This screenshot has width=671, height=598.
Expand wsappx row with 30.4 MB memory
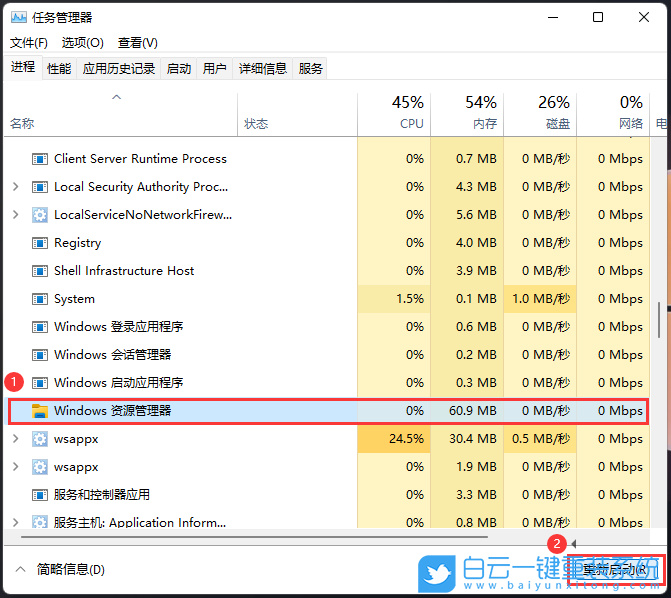pyautogui.click(x=16, y=439)
